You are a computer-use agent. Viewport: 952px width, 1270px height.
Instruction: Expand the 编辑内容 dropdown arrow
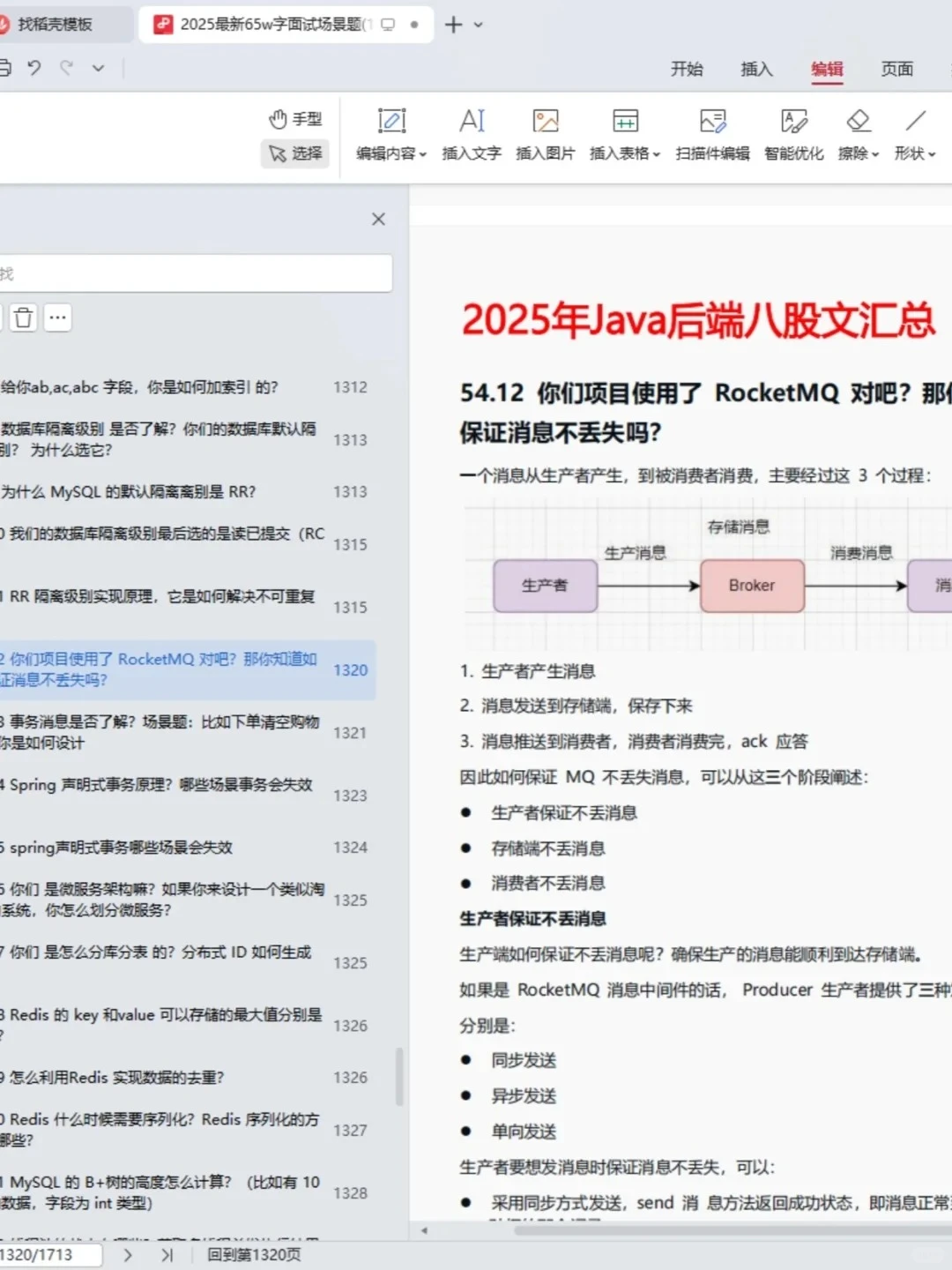(x=424, y=153)
